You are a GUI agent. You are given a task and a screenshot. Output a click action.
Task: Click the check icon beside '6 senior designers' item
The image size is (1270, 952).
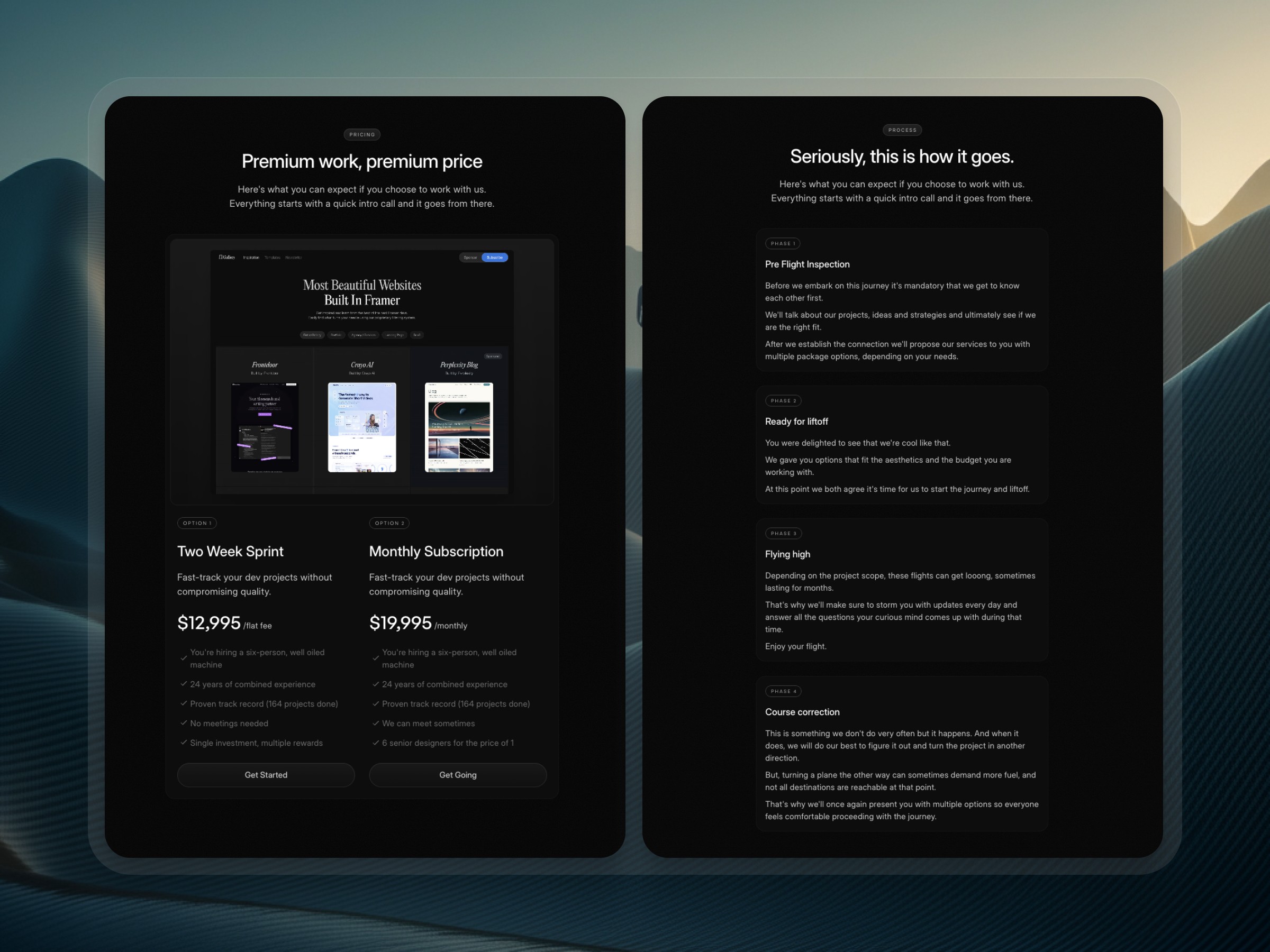tap(376, 743)
